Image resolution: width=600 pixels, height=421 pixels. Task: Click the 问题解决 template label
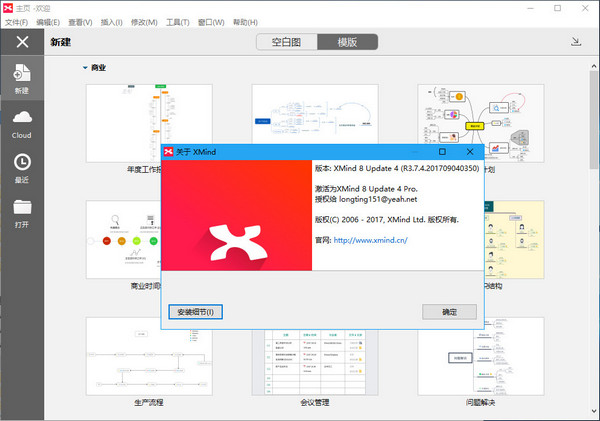coord(481,402)
